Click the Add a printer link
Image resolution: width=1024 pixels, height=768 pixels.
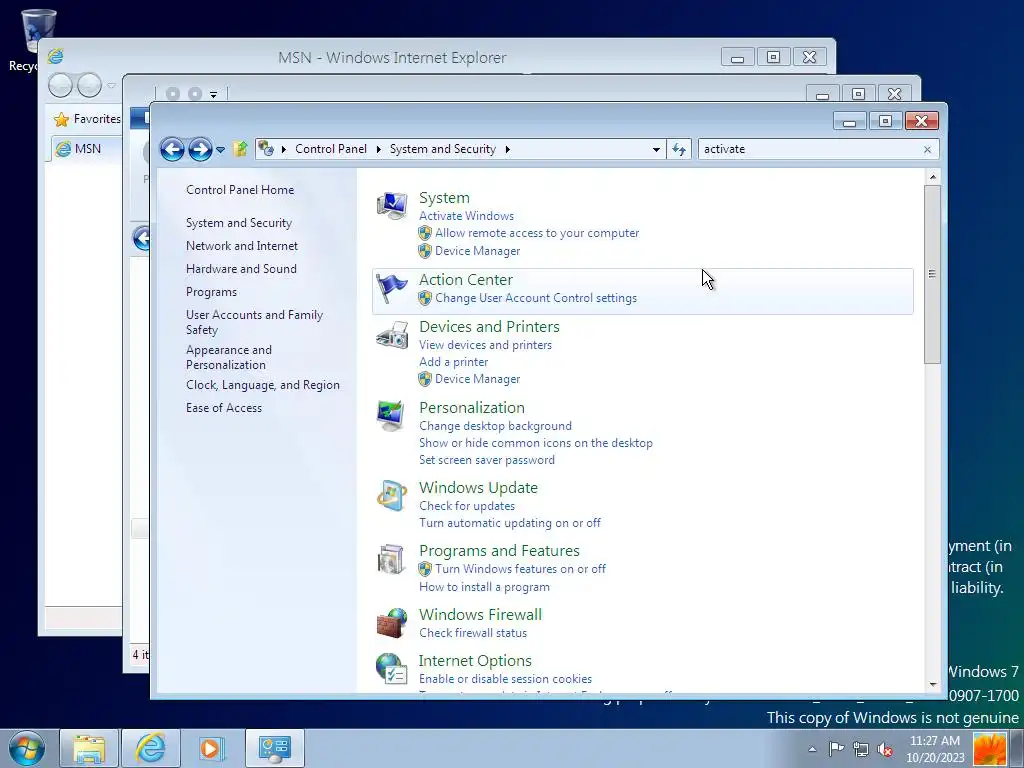453,362
